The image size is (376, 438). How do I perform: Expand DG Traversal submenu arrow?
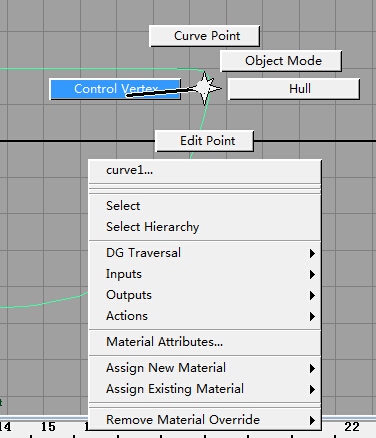click(312, 253)
